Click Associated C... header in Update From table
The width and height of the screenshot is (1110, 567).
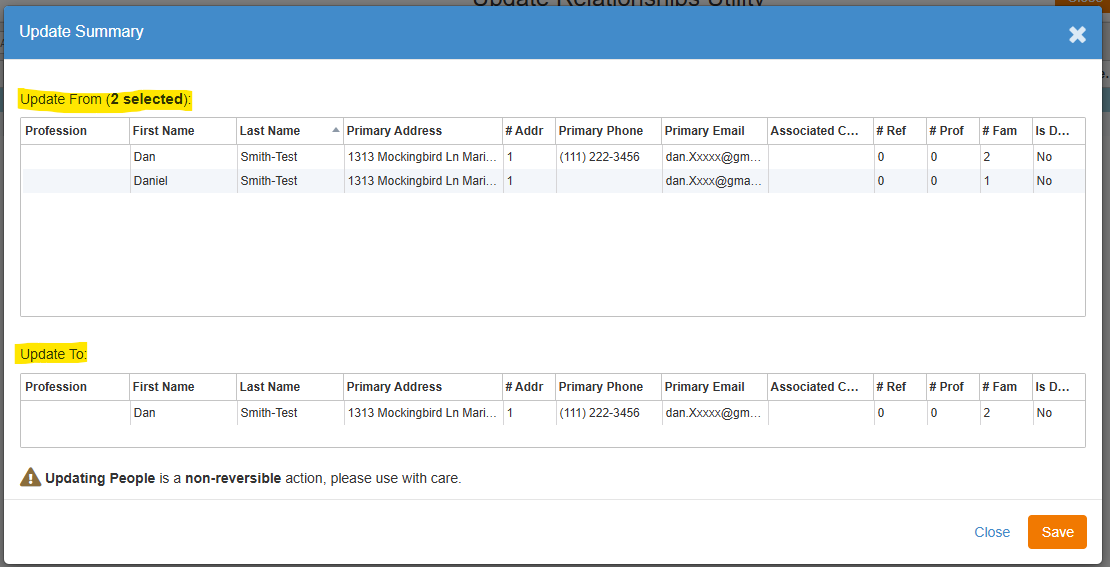click(x=820, y=131)
